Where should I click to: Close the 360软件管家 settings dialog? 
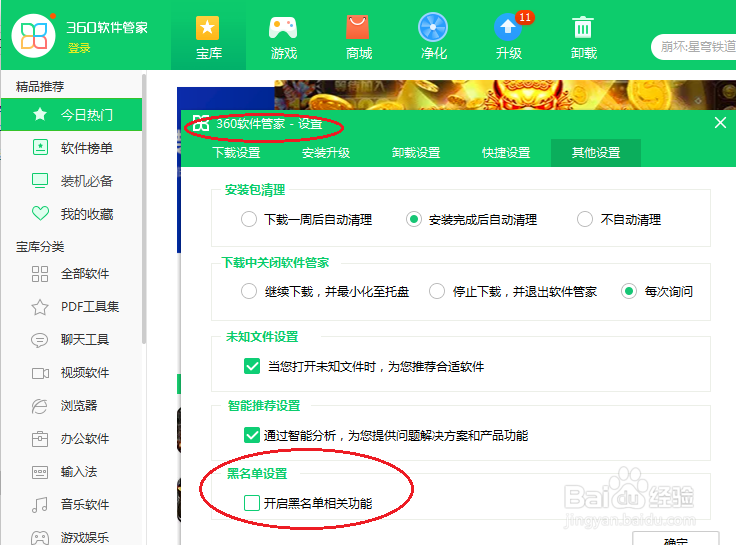[720, 123]
